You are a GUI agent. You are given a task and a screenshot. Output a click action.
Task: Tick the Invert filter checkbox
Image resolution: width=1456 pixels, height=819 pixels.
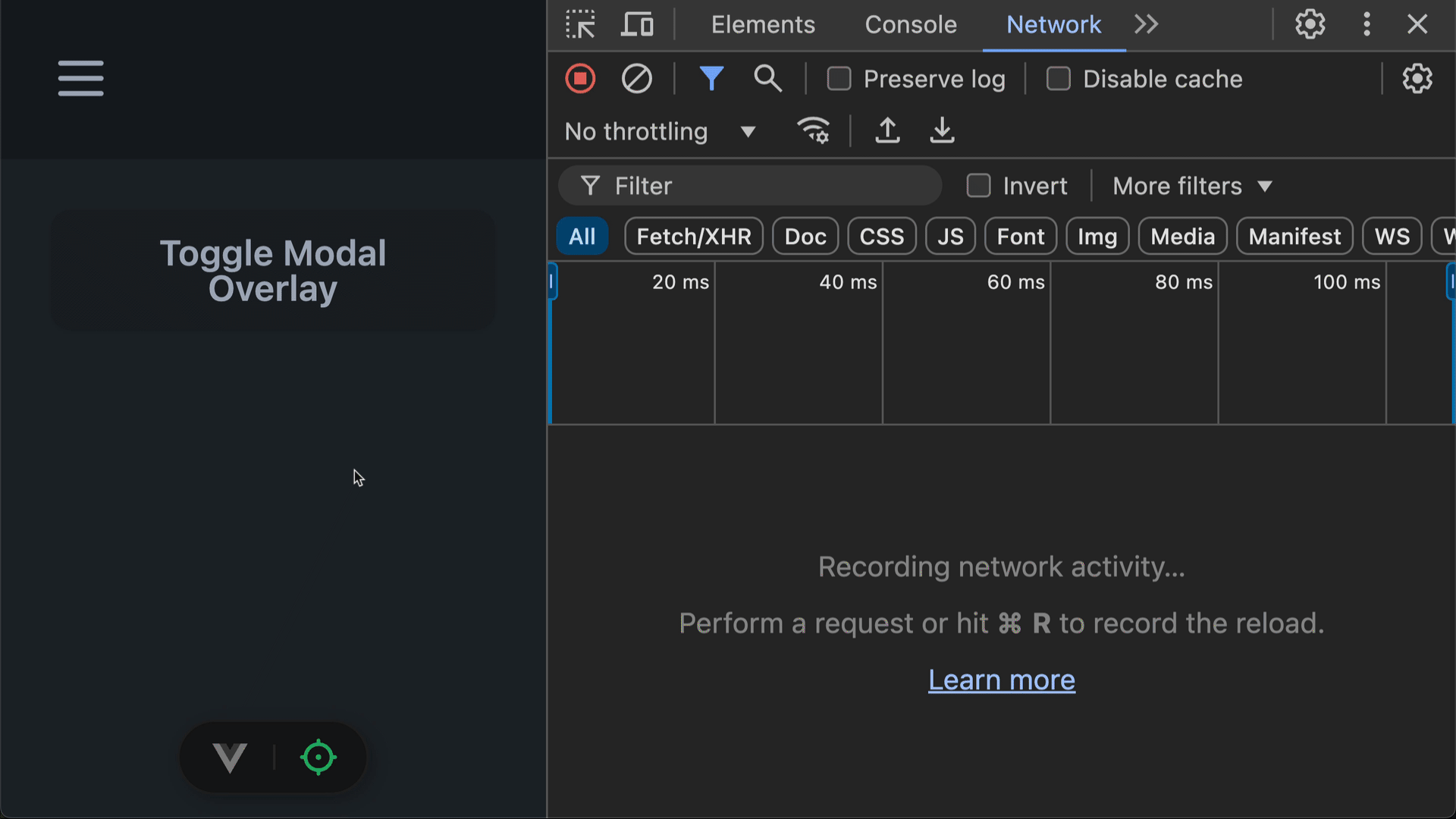click(x=978, y=186)
